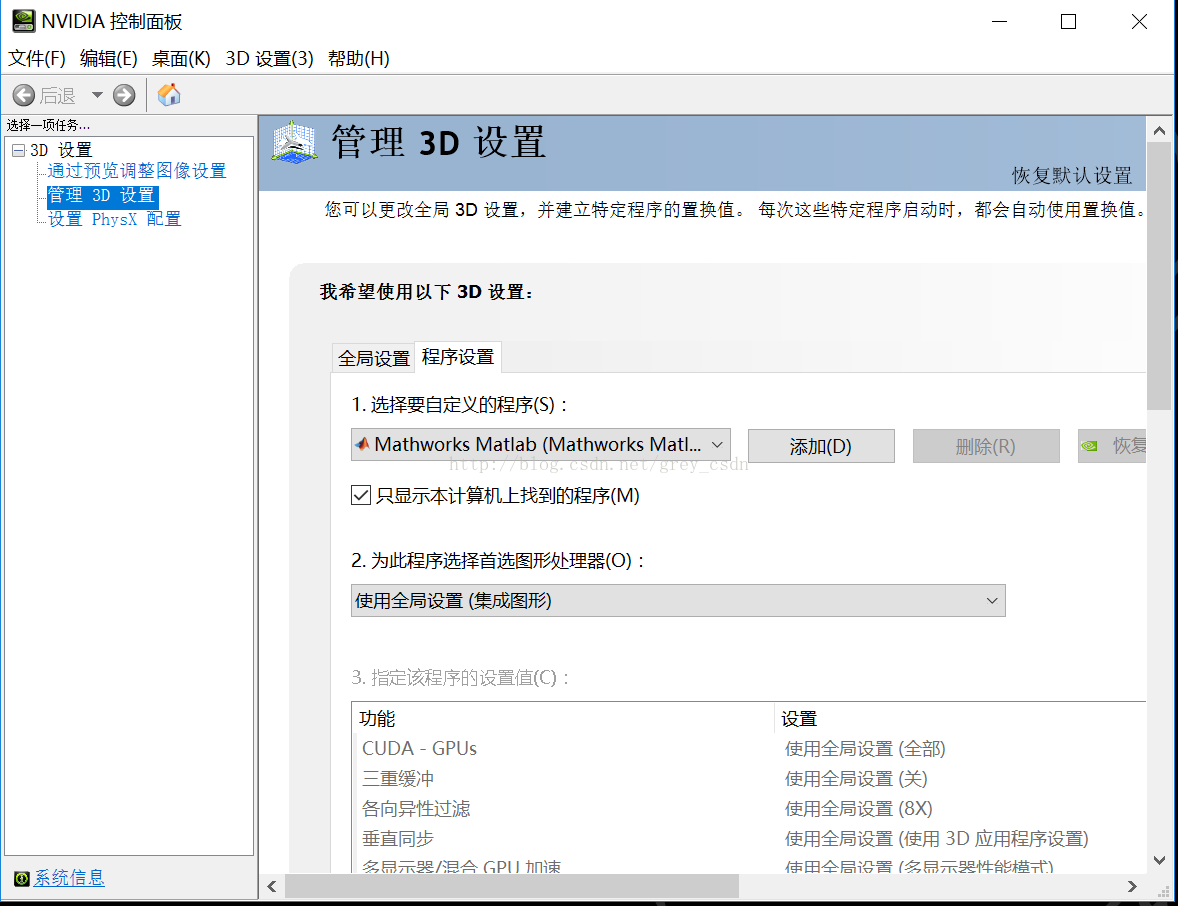Click the vertical scrollbar thumb
The height and width of the screenshot is (906, 1178).
(x=1159, y=276)
